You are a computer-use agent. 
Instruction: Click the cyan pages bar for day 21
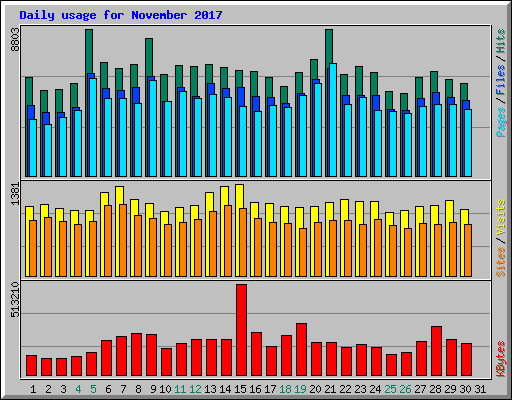coord(333,120)
